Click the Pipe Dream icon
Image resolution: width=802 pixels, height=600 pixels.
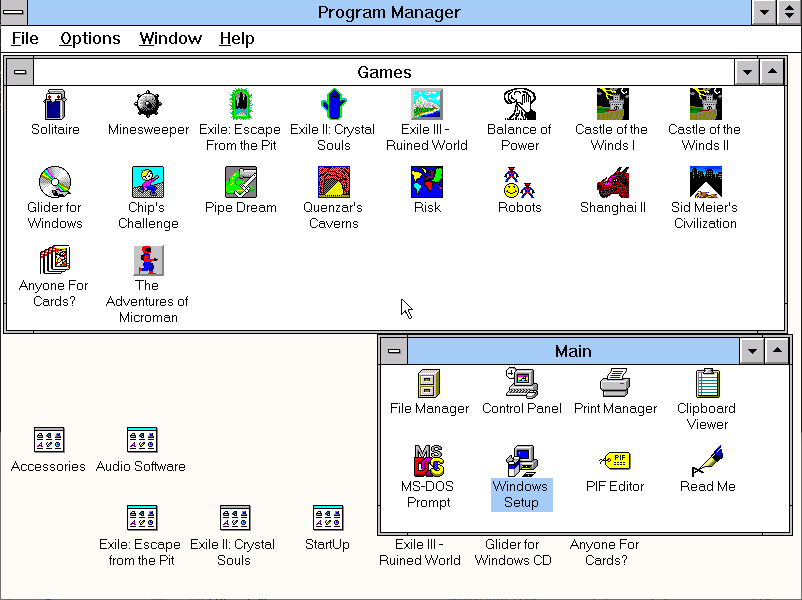240,182
